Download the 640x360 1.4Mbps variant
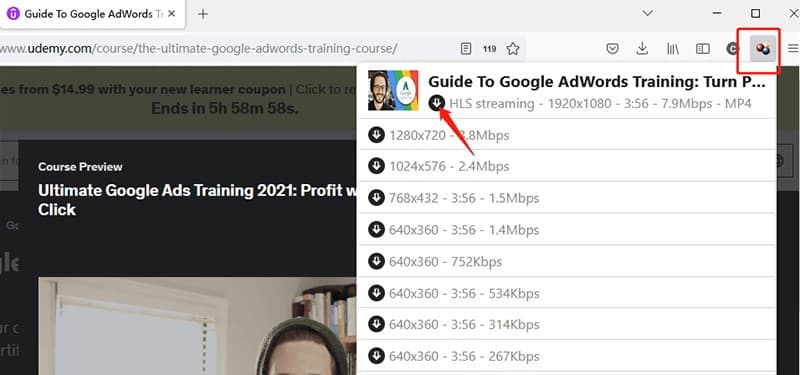800x375 pixels. coord(376,230)
